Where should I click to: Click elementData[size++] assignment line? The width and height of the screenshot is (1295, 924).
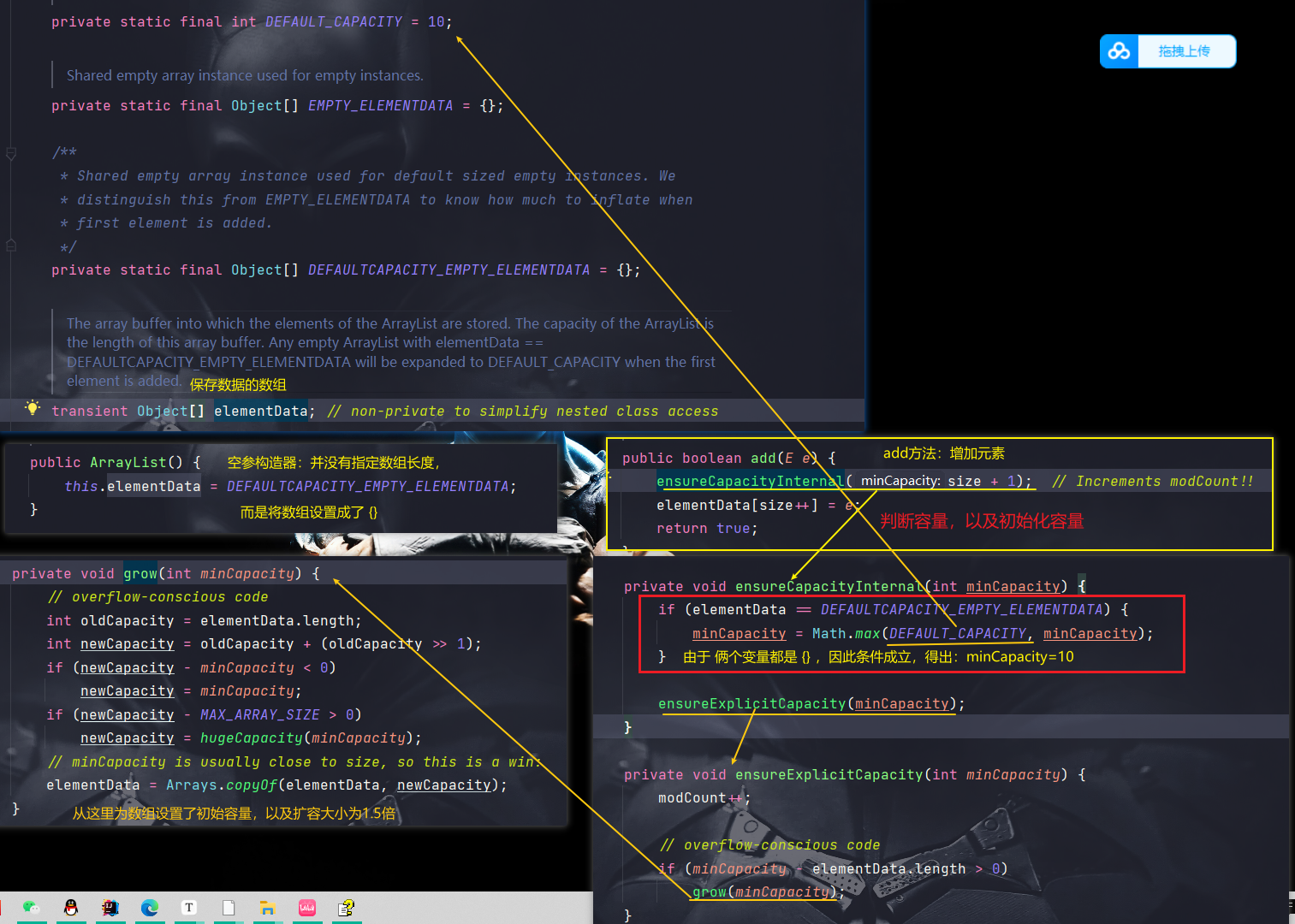[x=757, y=506]
